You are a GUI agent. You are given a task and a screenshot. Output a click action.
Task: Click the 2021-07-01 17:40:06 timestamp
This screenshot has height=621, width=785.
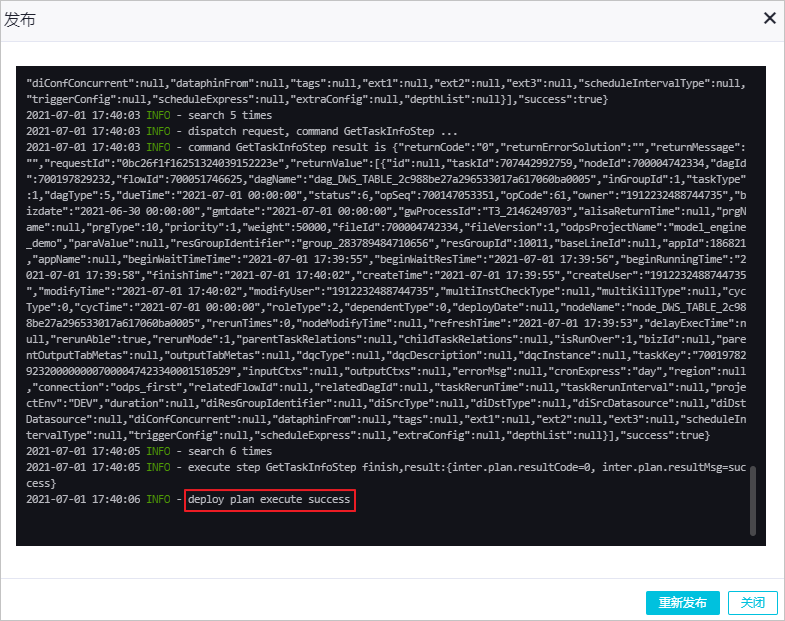coord(83,499)
